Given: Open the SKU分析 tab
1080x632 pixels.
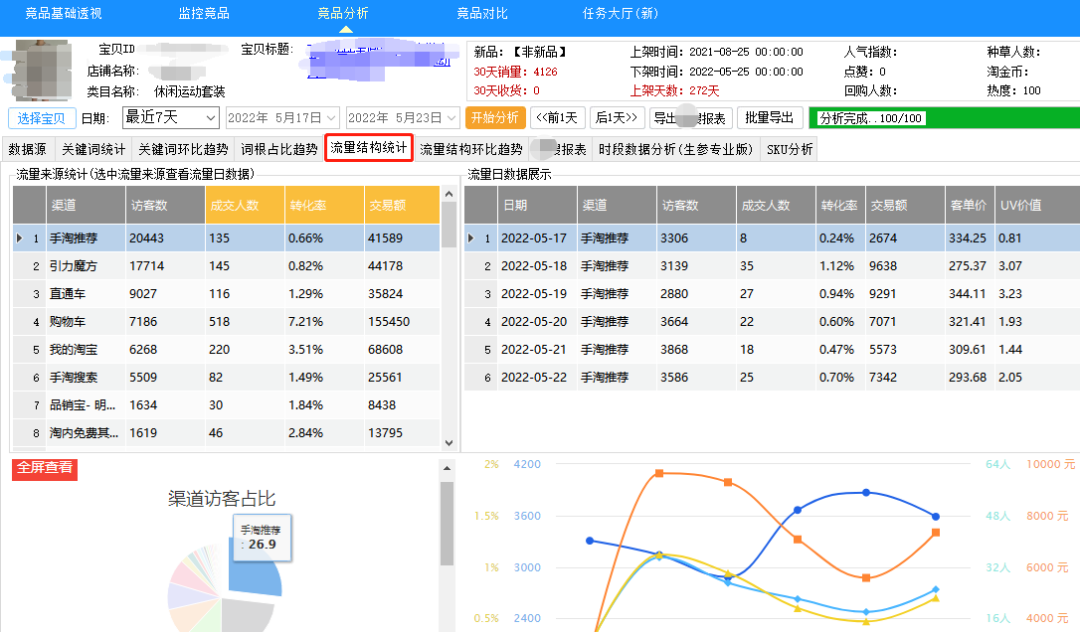Looking at the screenshot, I should [789, 149].
